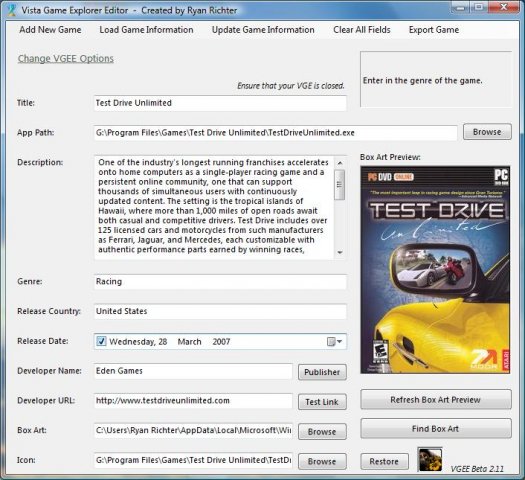Image resolution: width=525 pixels, height=480 pixels.
Task: Click the description scrollbar thumb
Action: (340, 185)
